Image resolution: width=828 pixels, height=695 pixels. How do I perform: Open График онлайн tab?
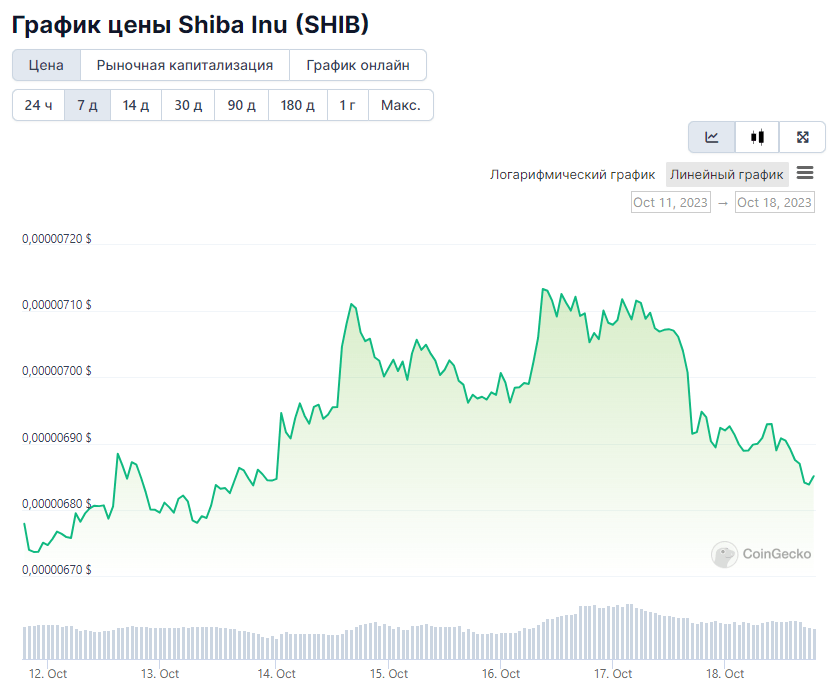[358, 65]
